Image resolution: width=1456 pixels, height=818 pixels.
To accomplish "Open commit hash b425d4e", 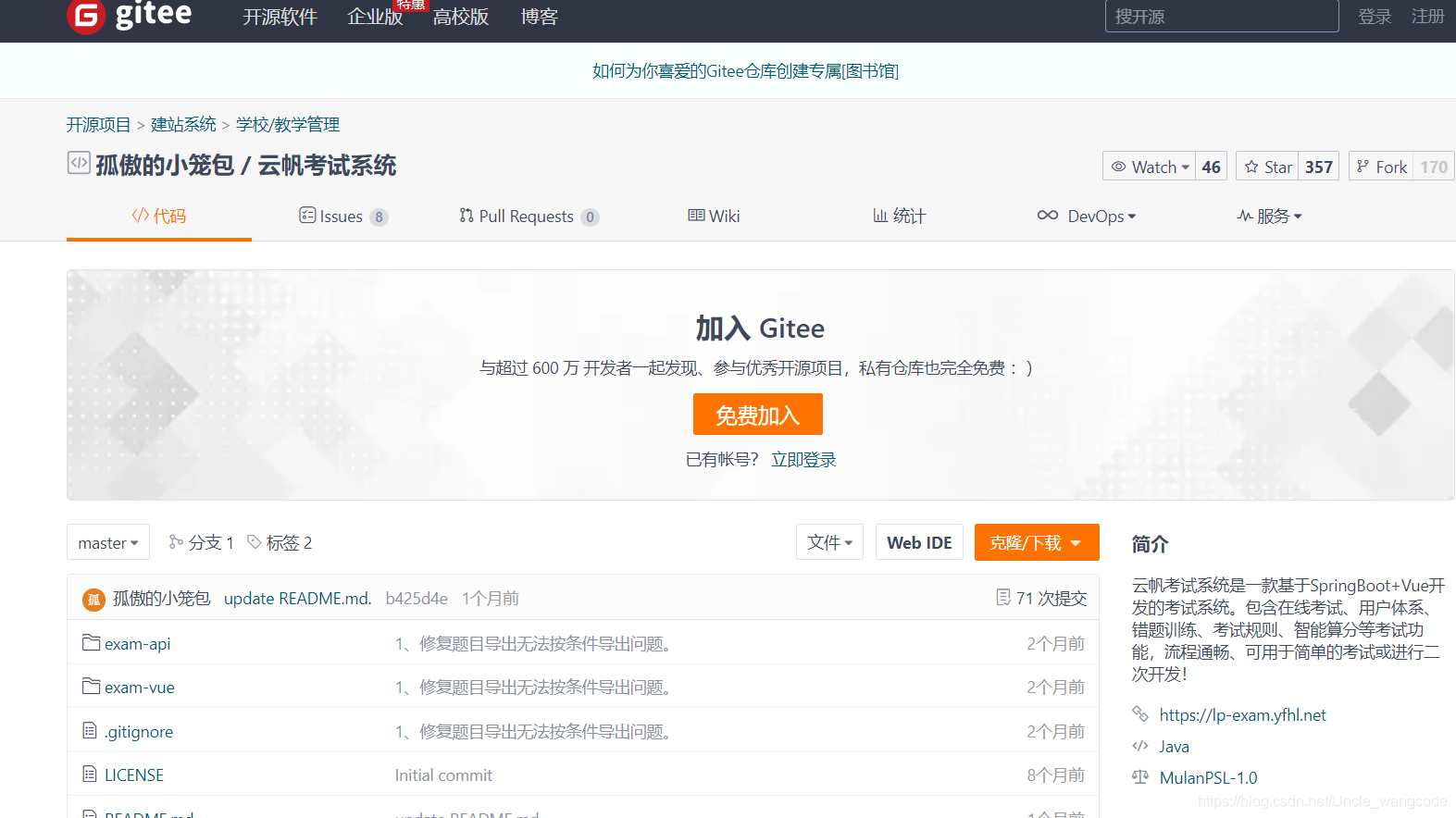I will [x=417, y=598].
